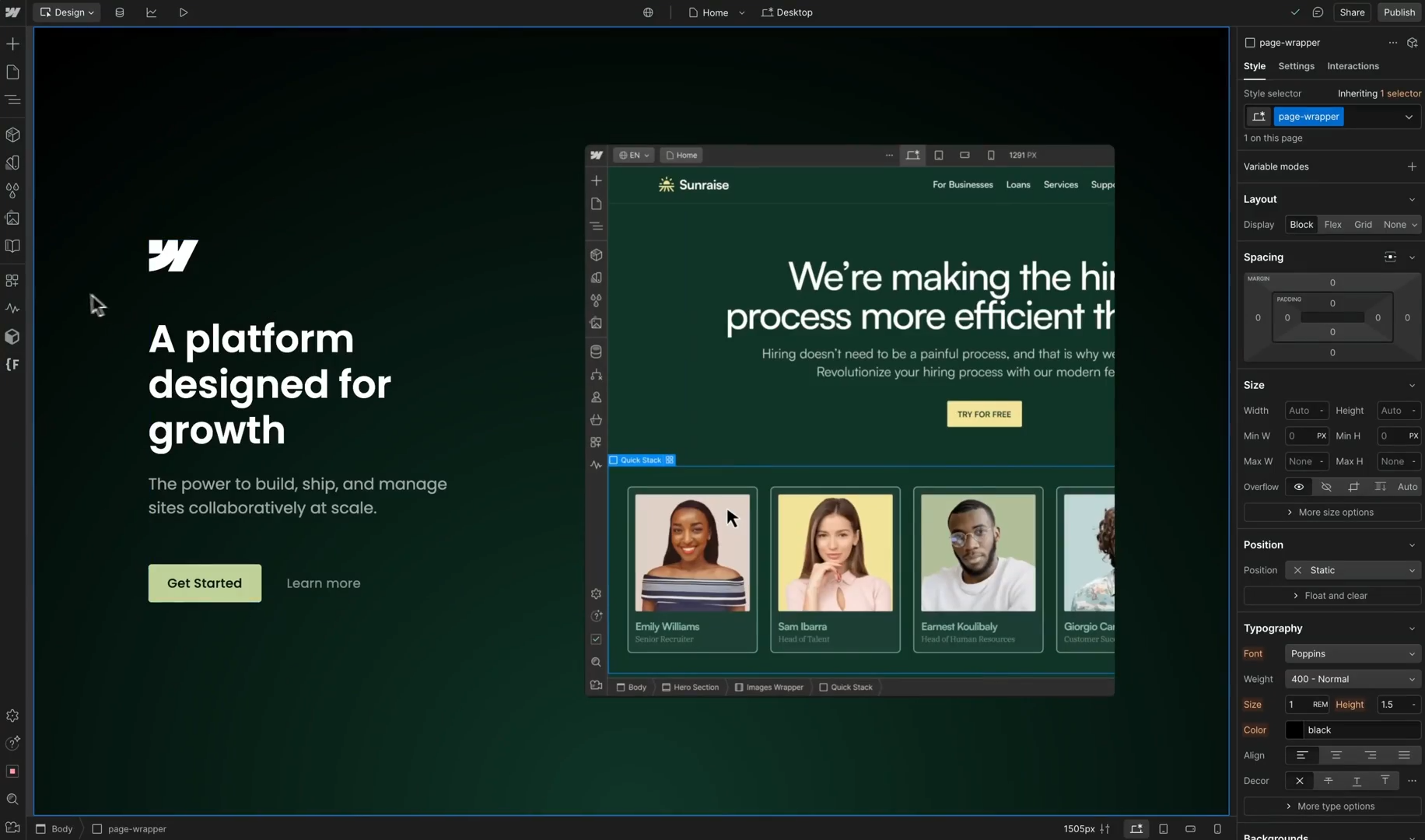Open the Add elements panel
Image resolution: width=1425 pixels, height=840 pixels.
click(x=12, y=44)
